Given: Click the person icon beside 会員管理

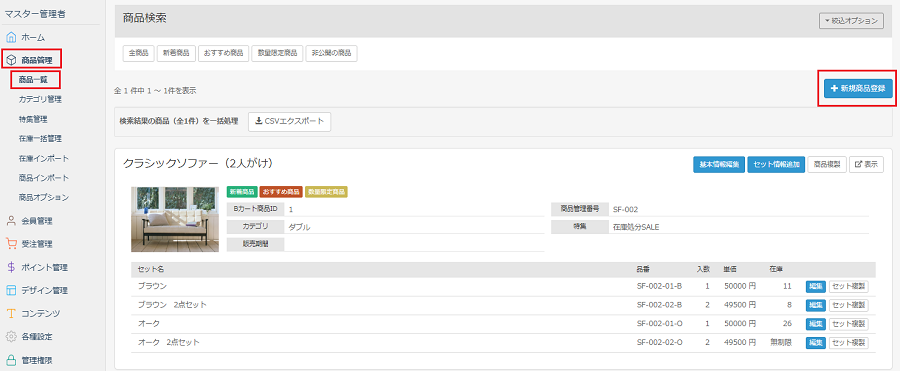Looking at the screenshot, I should [11, 221].
